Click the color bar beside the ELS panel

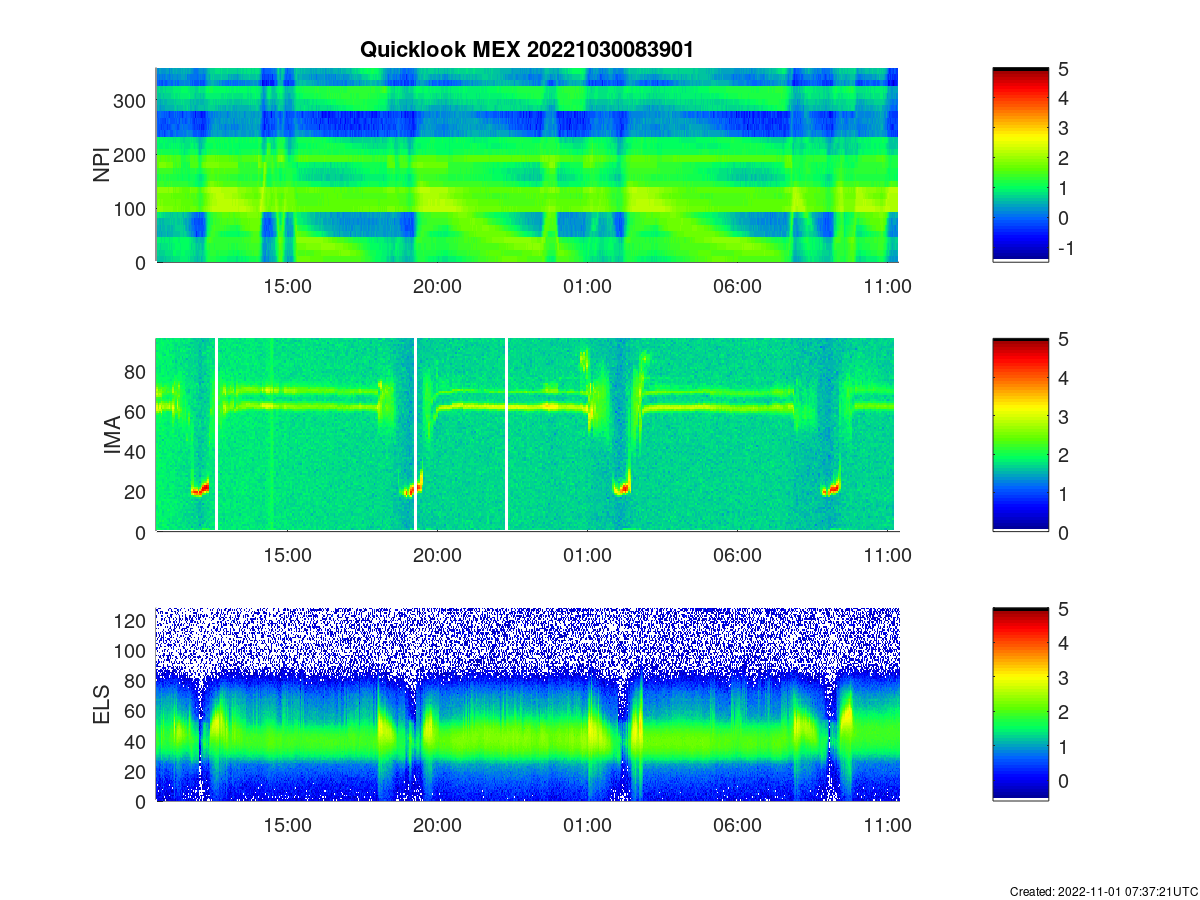(x=1020, y=704)
